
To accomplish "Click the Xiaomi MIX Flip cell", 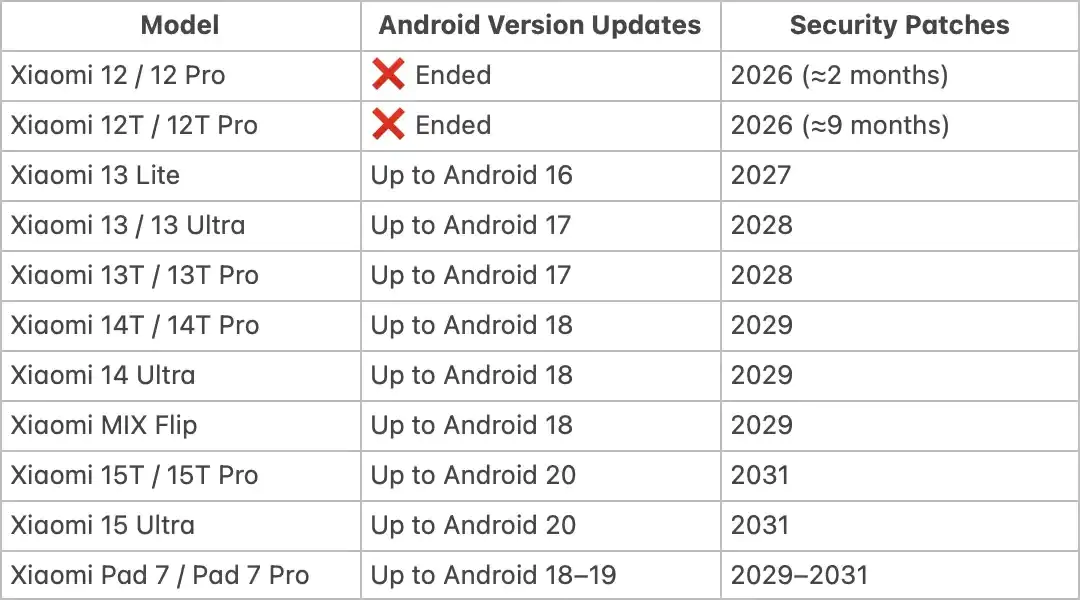I will [x=104, y=425].
